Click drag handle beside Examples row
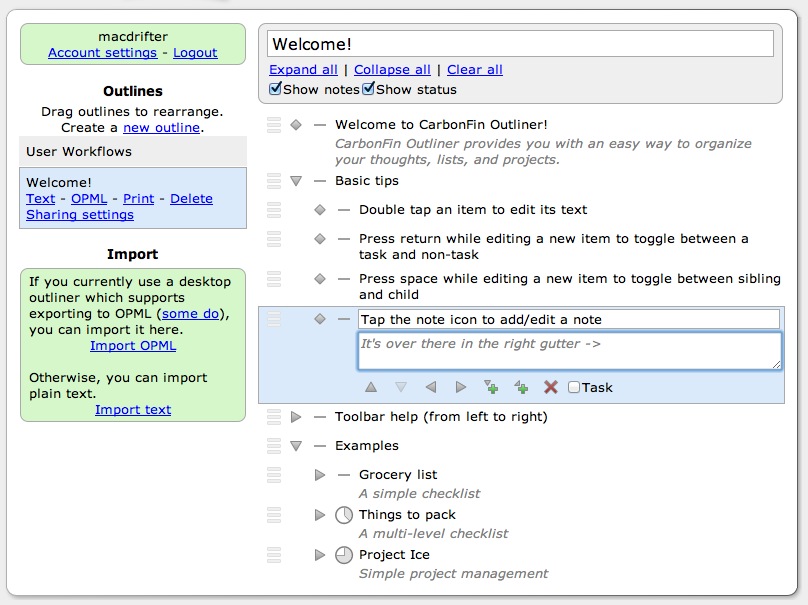 coord(274,446)
